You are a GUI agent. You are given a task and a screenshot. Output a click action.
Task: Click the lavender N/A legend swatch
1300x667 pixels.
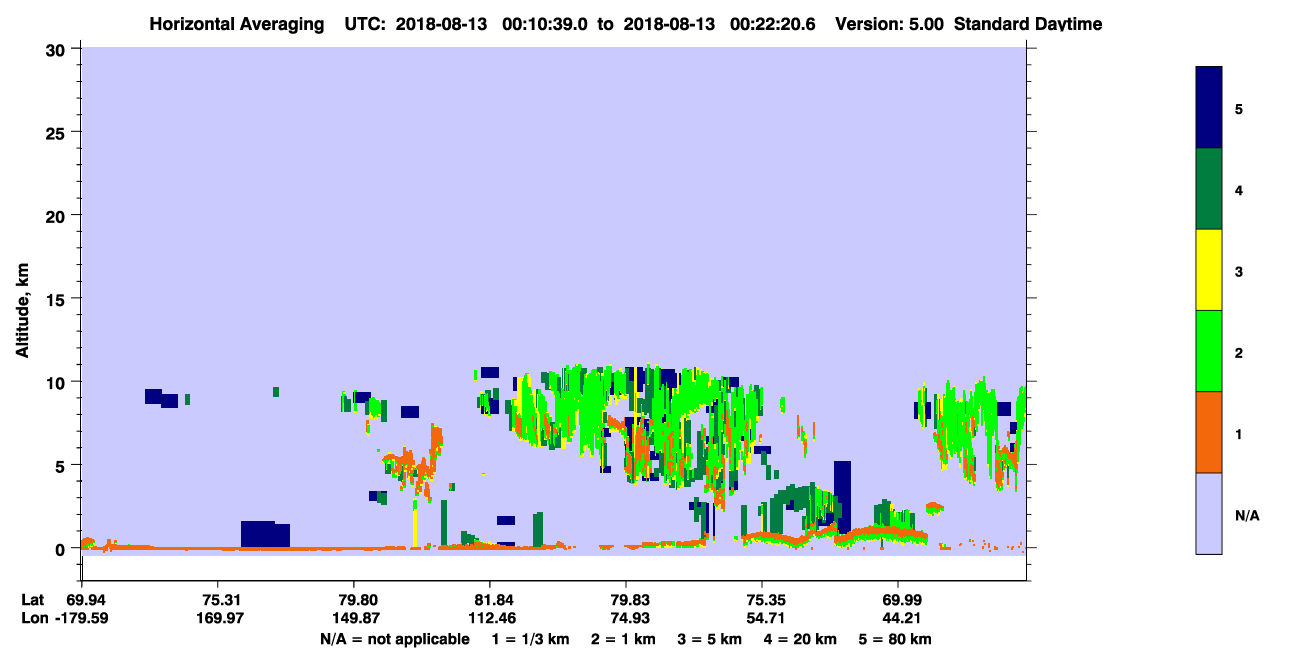point(1209,512)
